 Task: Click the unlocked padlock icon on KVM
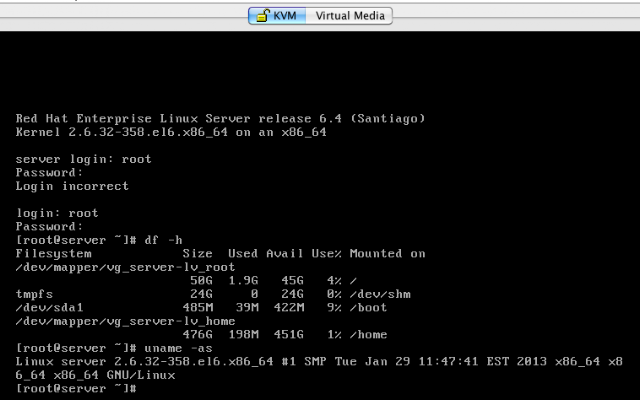point(263,16)
